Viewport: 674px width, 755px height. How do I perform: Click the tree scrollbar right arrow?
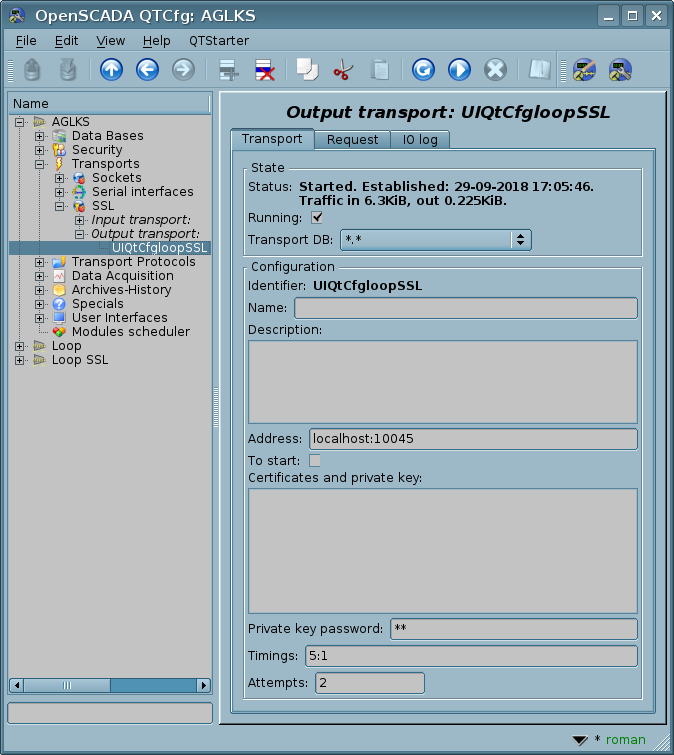click(204, 685)
